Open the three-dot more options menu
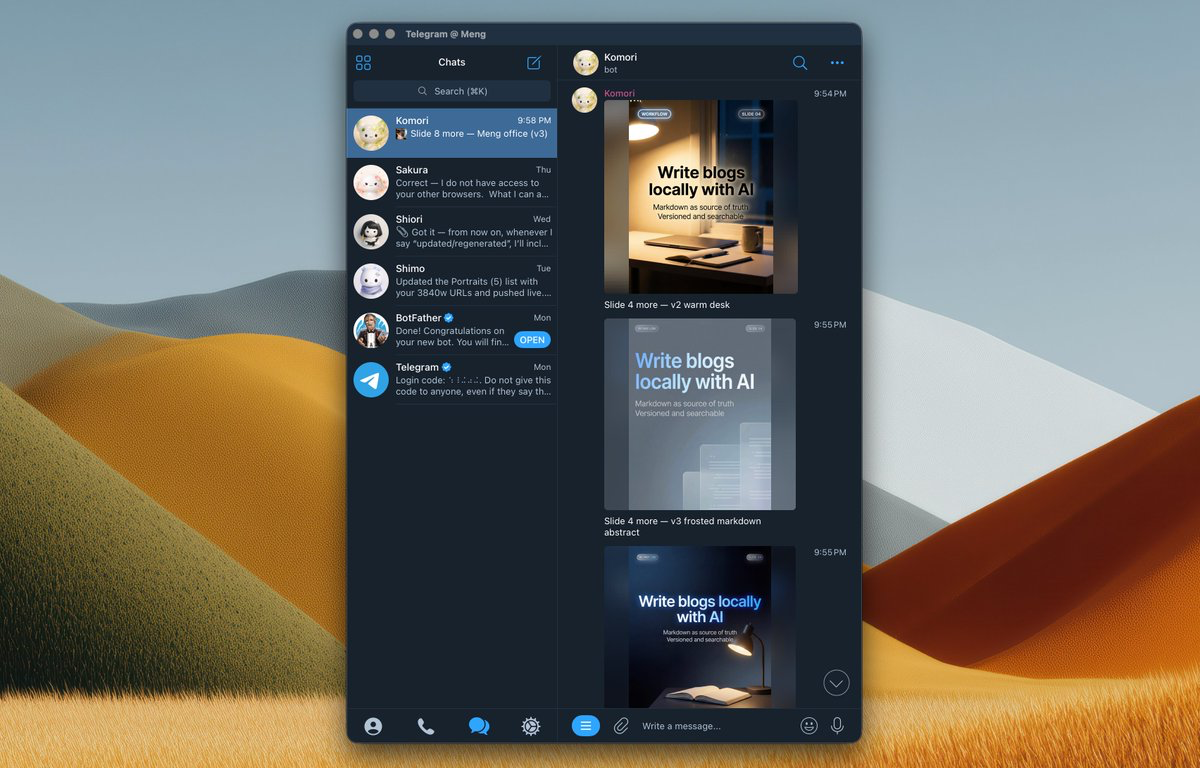 click(837, 63)
